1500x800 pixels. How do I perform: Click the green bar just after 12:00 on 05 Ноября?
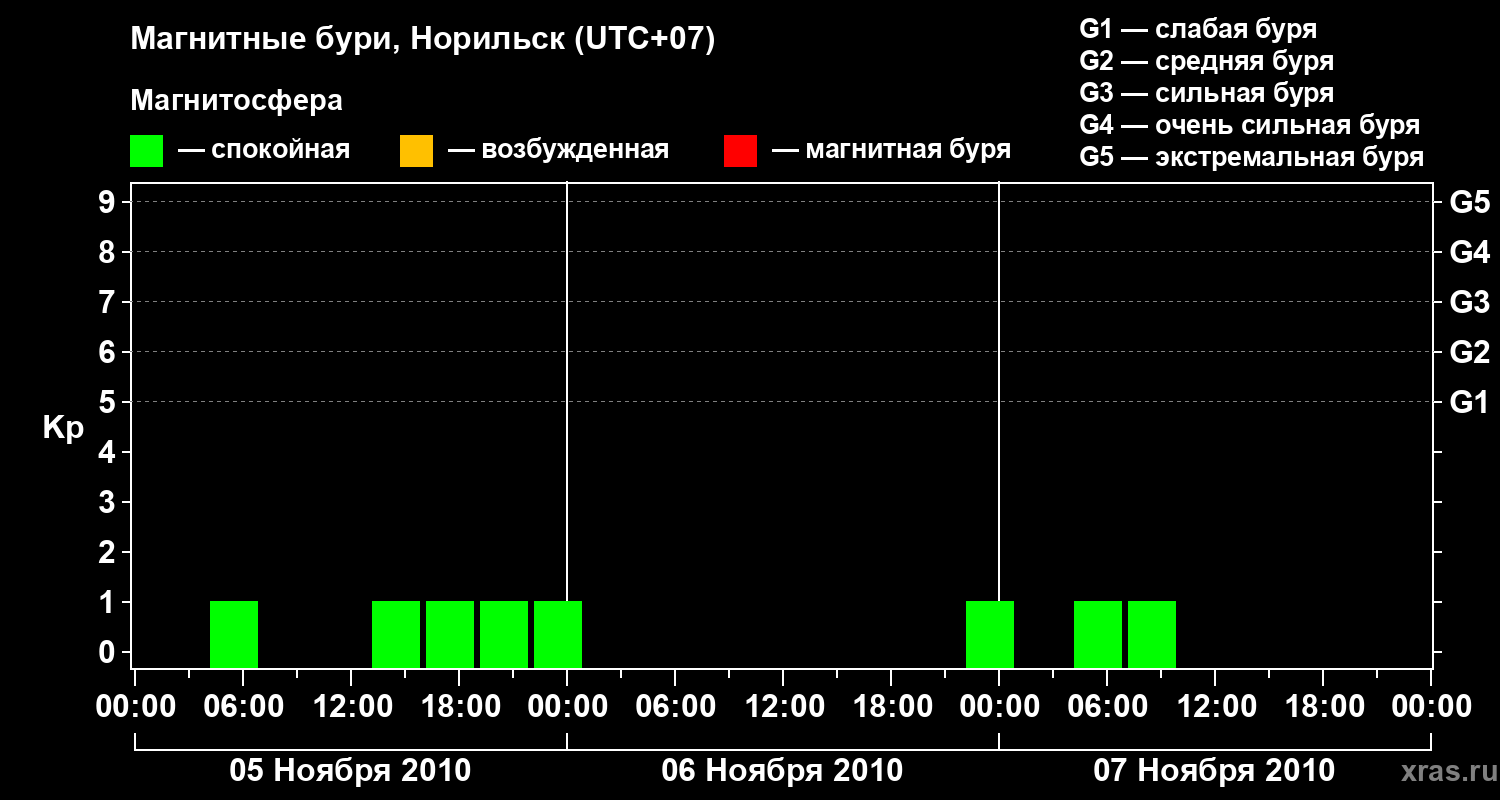click(x=396, y=634)
